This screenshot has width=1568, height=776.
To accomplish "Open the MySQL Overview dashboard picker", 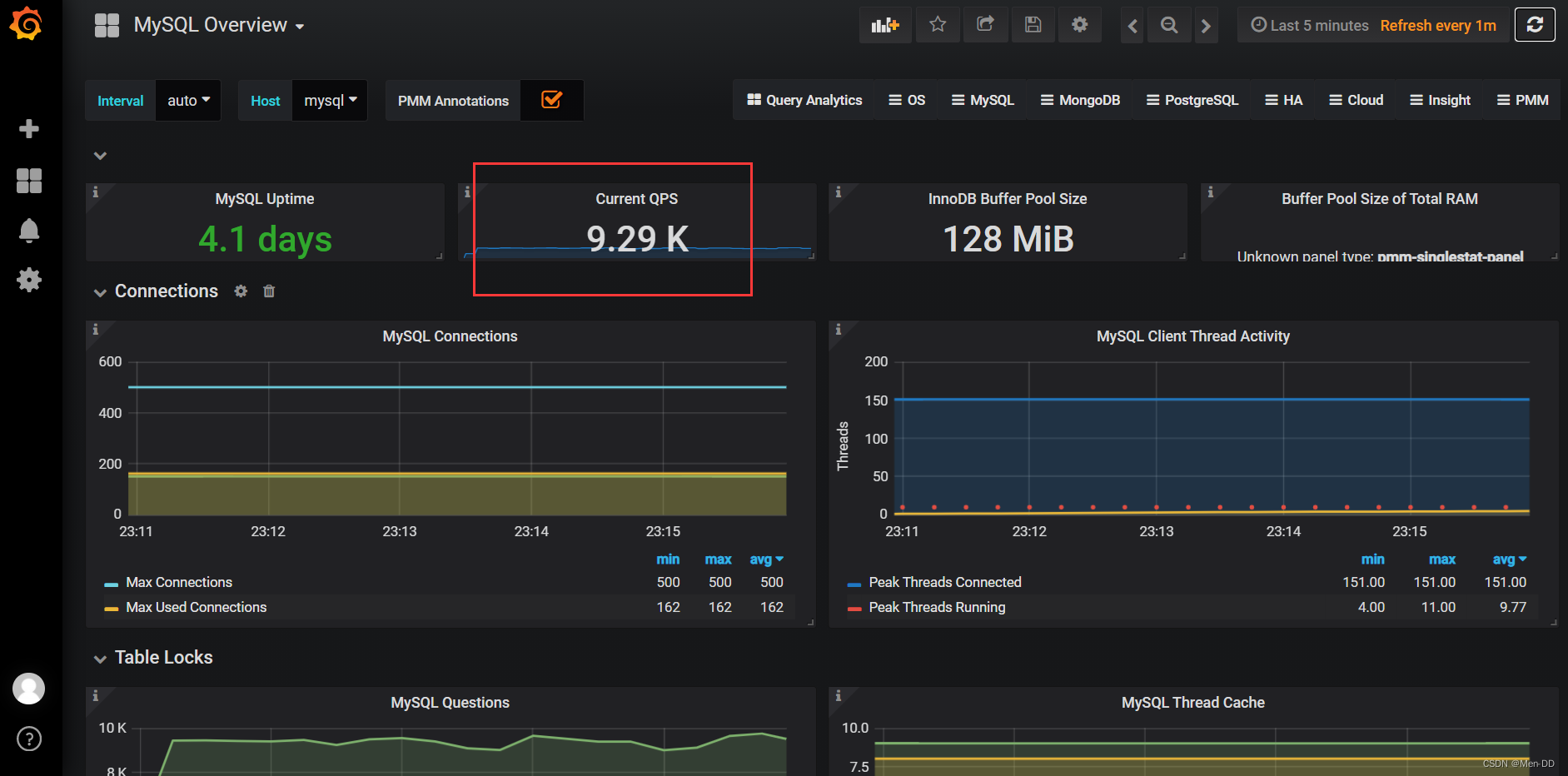I will (x=219, y=25).
